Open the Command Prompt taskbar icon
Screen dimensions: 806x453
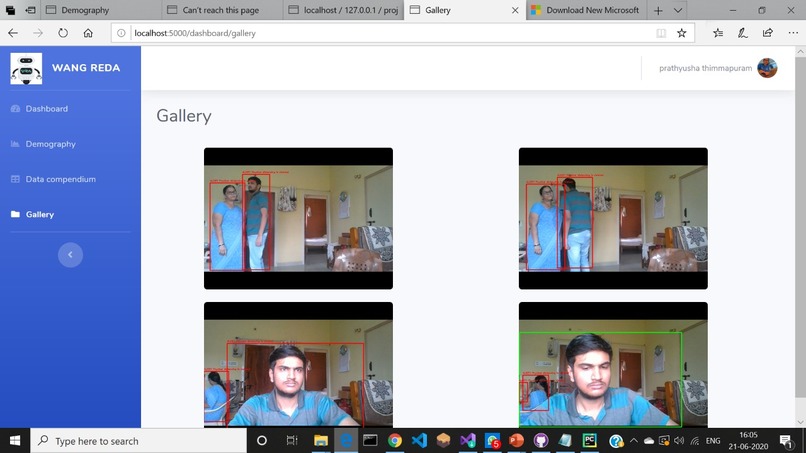[370, 441]
